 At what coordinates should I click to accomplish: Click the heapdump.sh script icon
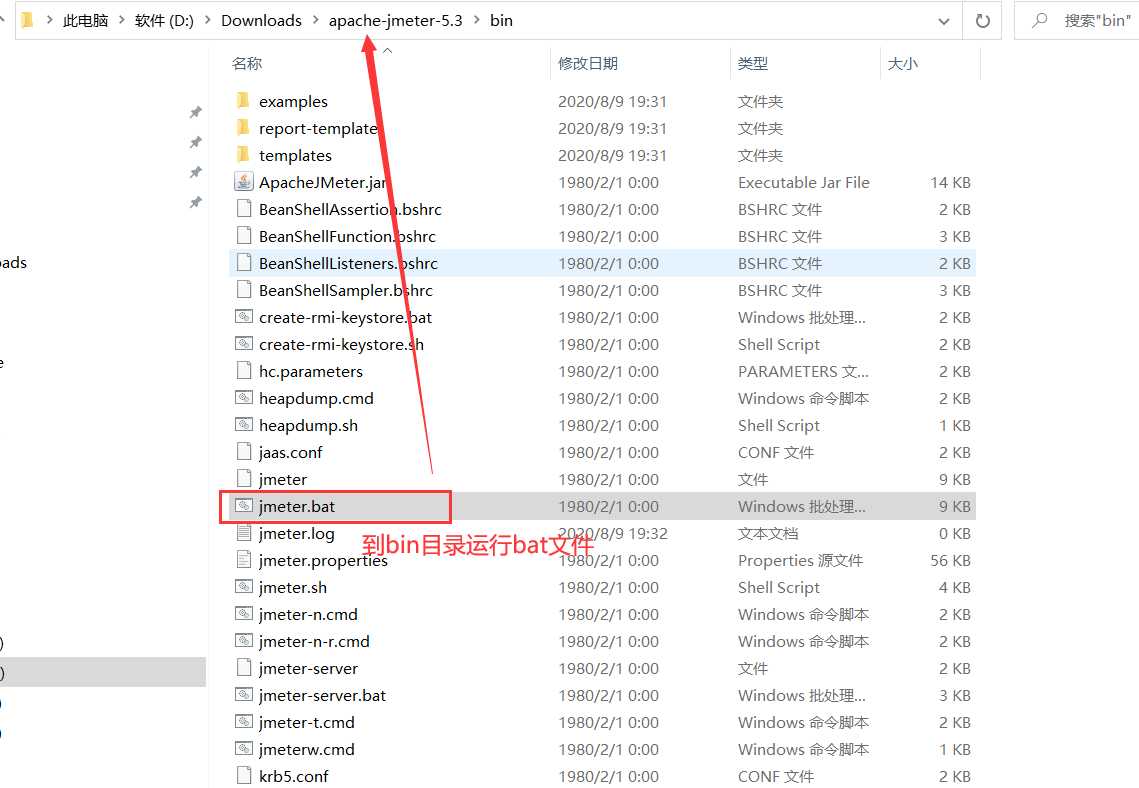pos(243,424)
